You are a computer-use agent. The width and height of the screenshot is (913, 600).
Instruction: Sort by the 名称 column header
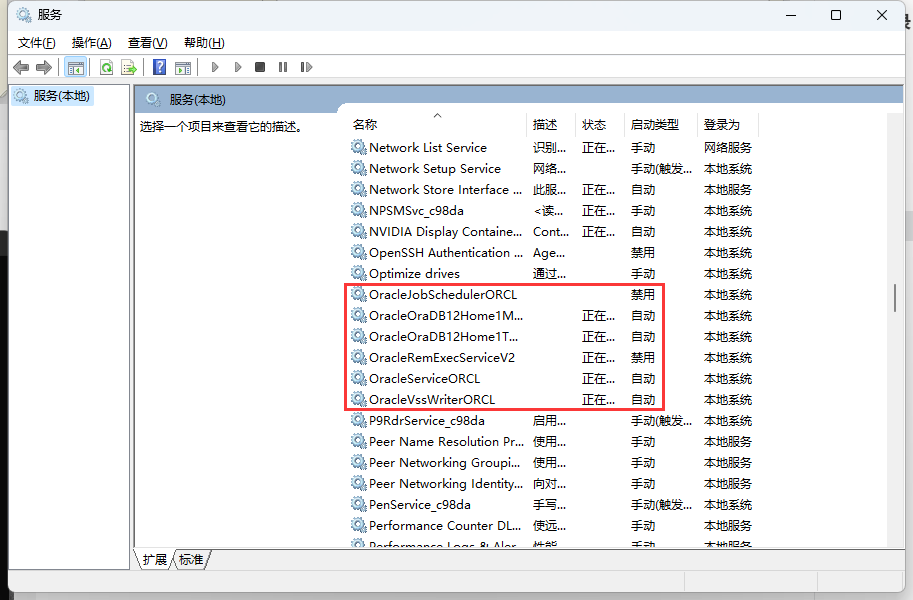tap(437, 124)
